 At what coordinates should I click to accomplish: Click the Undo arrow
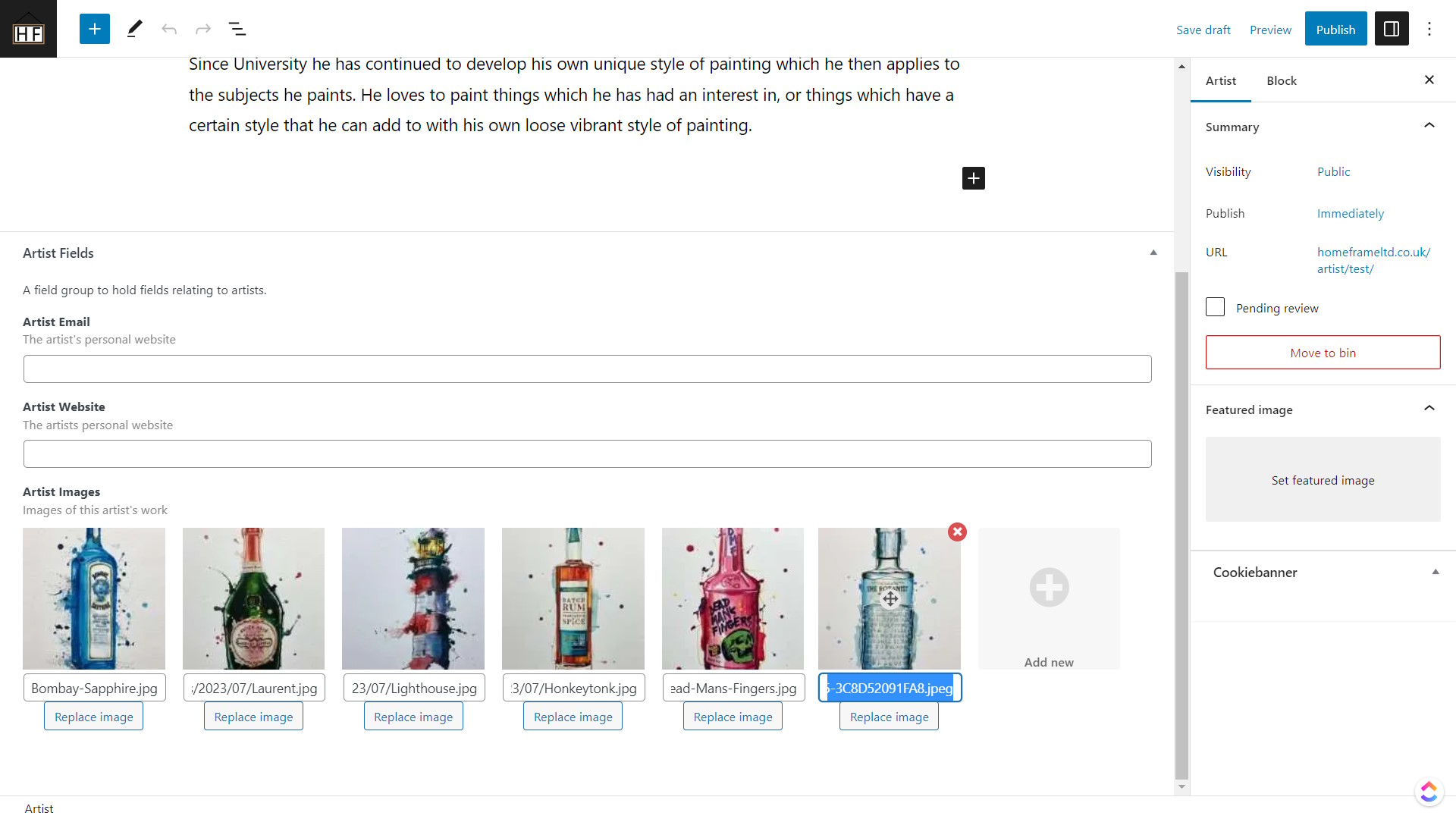pos(169,29)
